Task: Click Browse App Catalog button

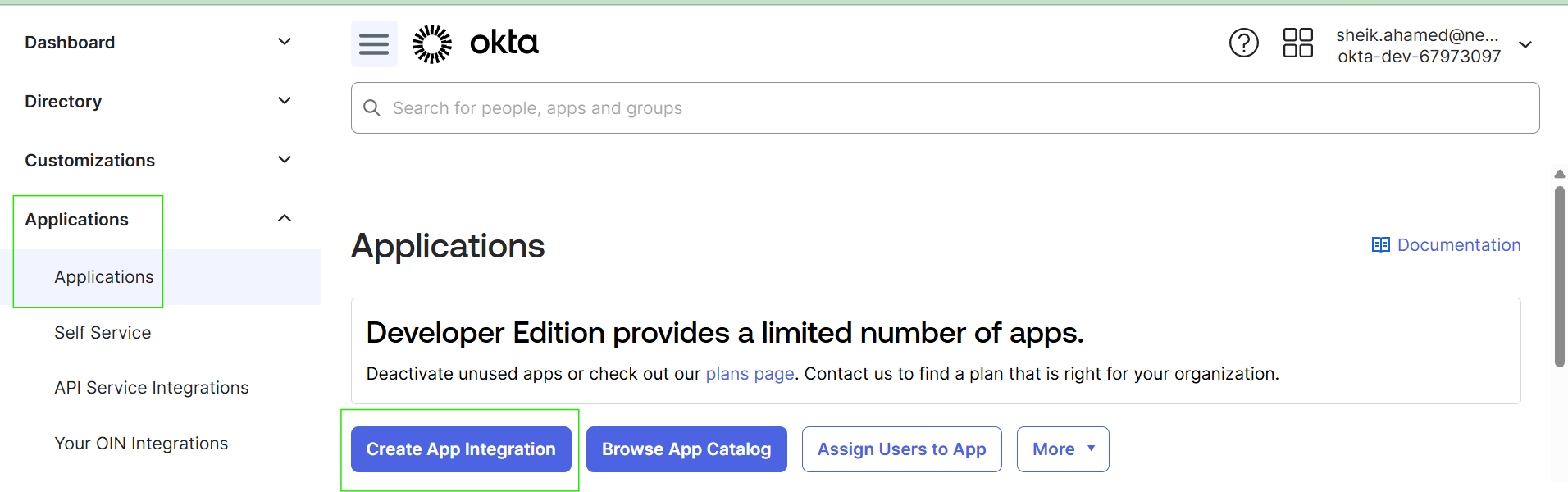Action: (x=686, y=449)
